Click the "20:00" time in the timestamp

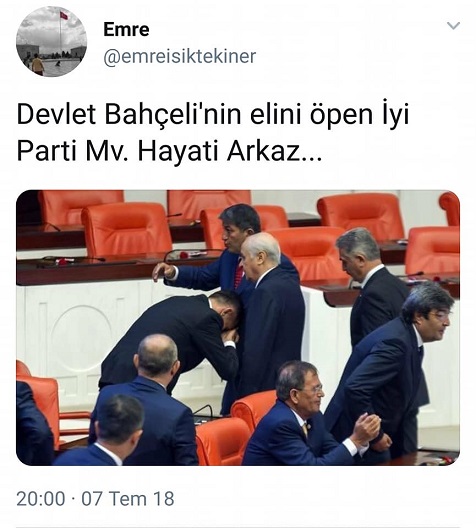41,499
